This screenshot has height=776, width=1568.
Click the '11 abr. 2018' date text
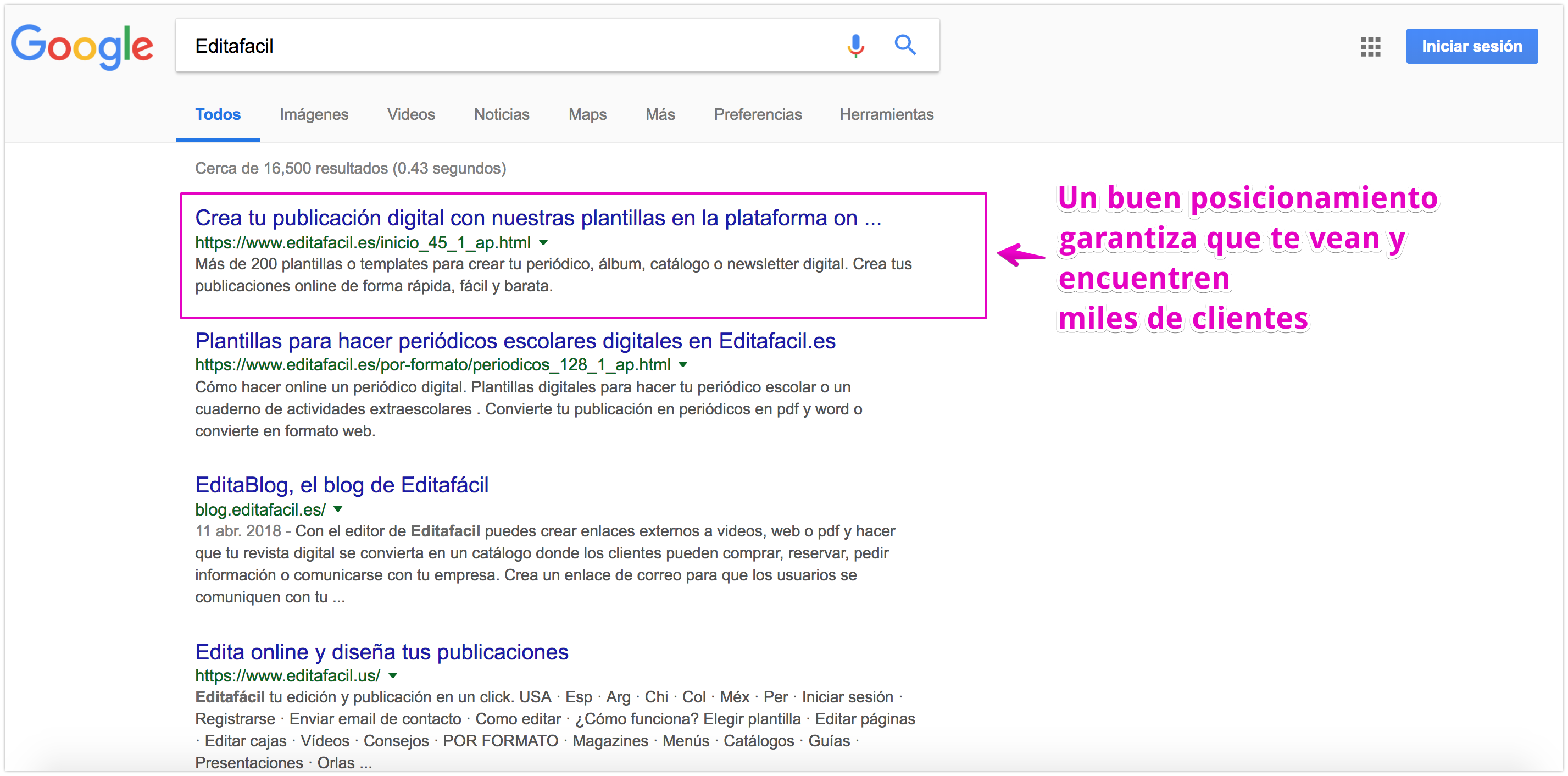pos(238,531)
